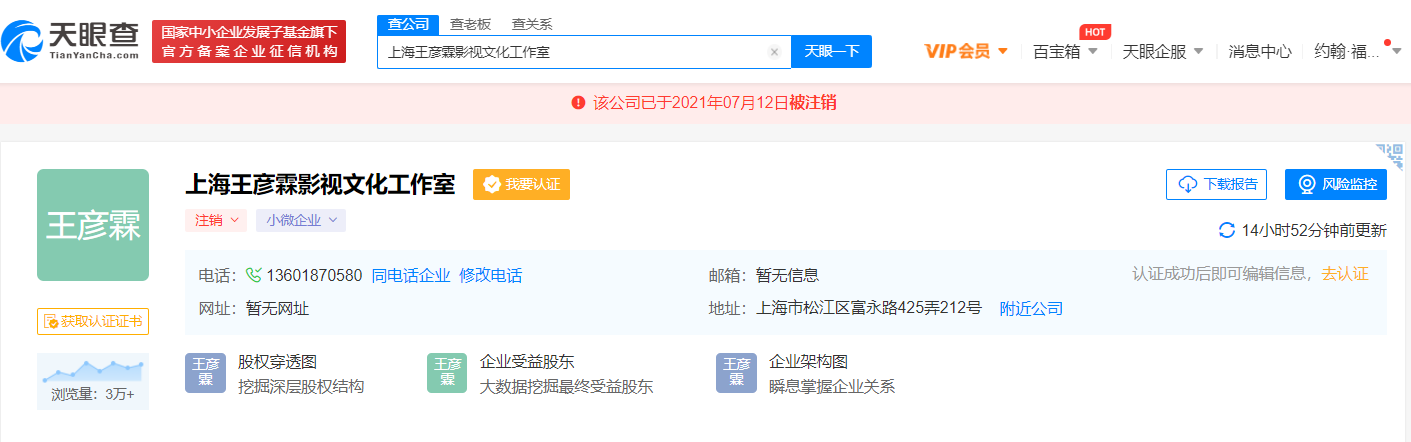This screenshot has width=1411, height=442.
Task: Click the 被注销 text in the notice bar
Action: [812, 103]
